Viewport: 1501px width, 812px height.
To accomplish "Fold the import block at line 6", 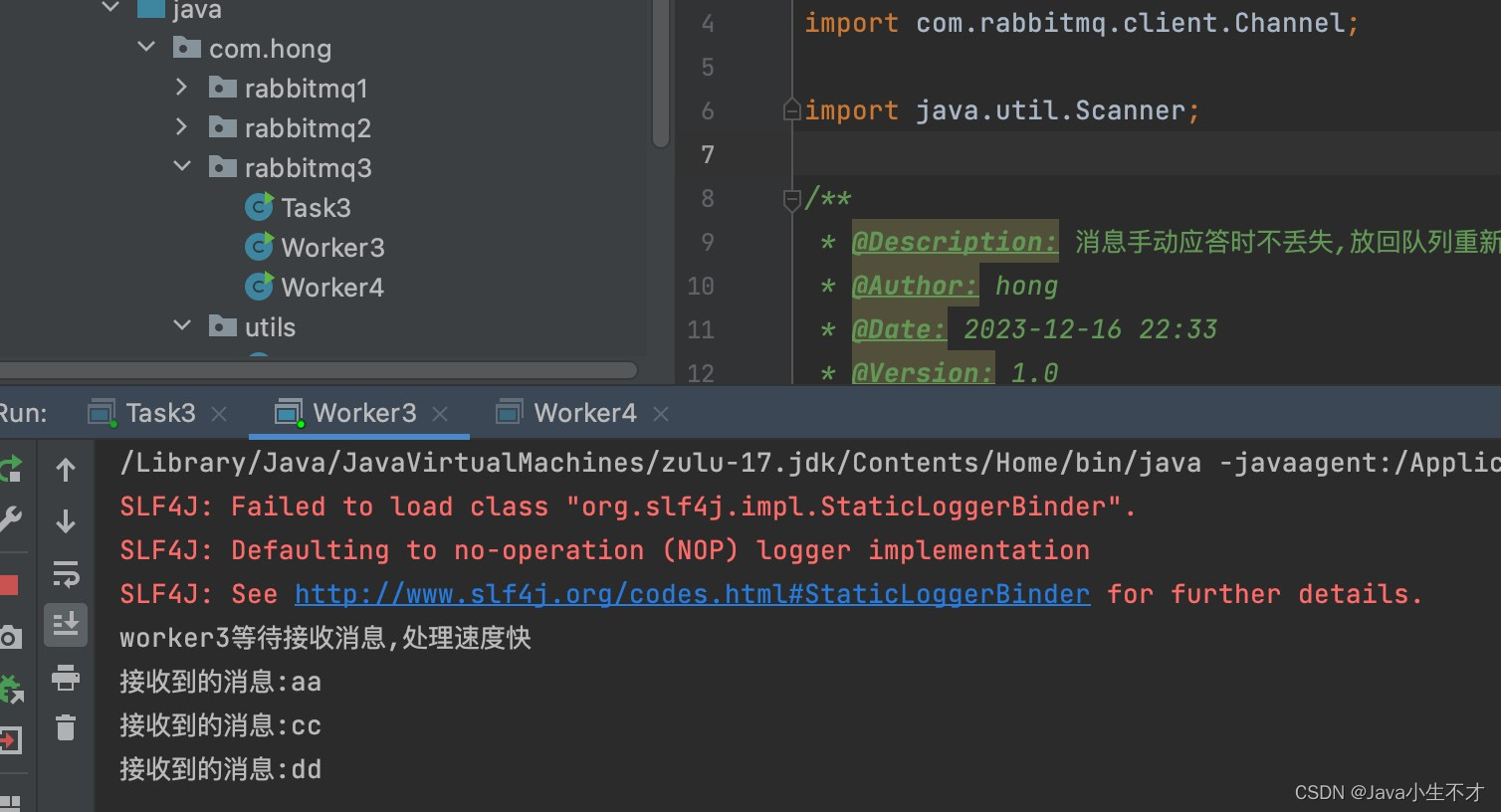I will click(792, 110).
